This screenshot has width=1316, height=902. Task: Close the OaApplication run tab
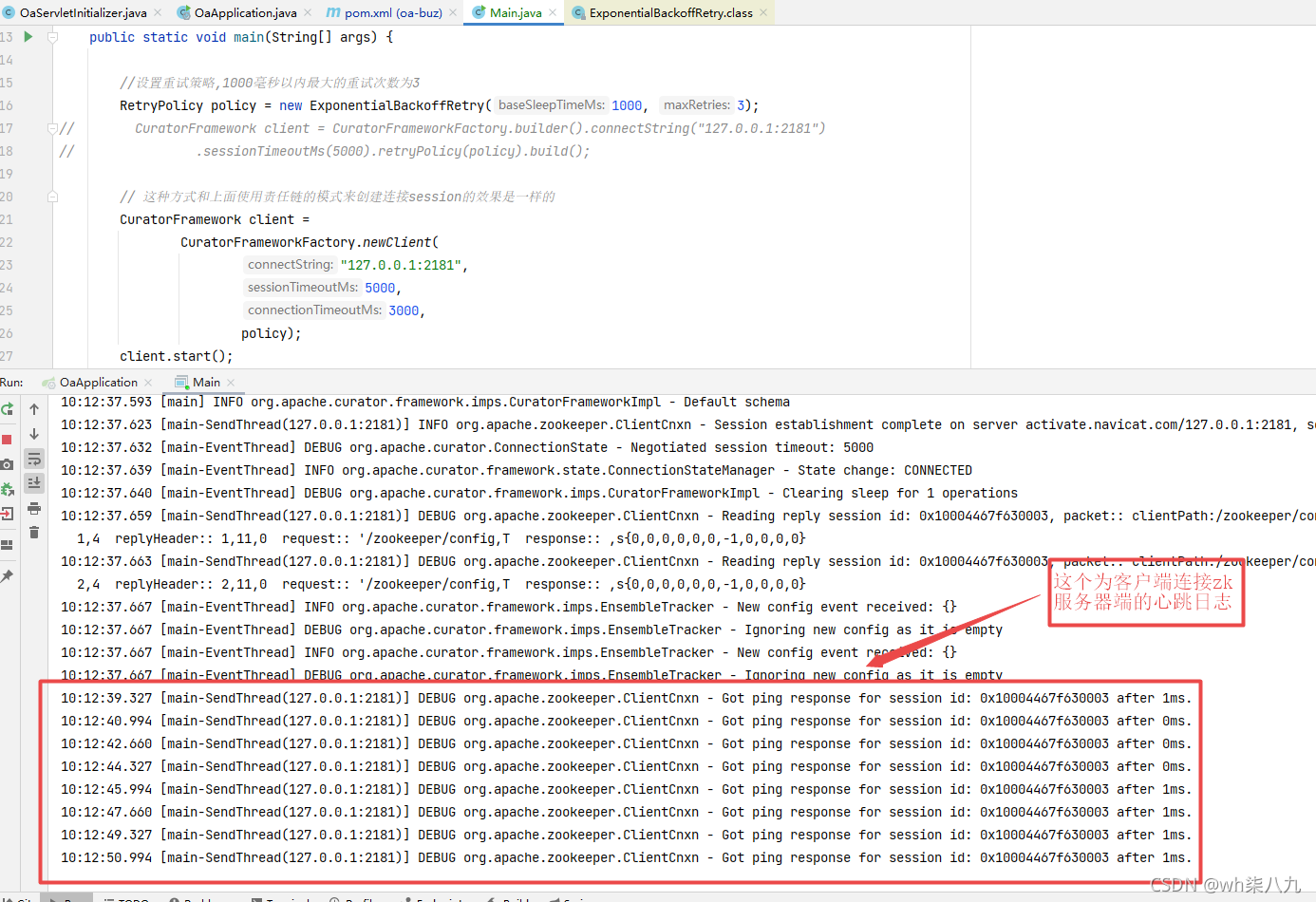click(148, 383)
